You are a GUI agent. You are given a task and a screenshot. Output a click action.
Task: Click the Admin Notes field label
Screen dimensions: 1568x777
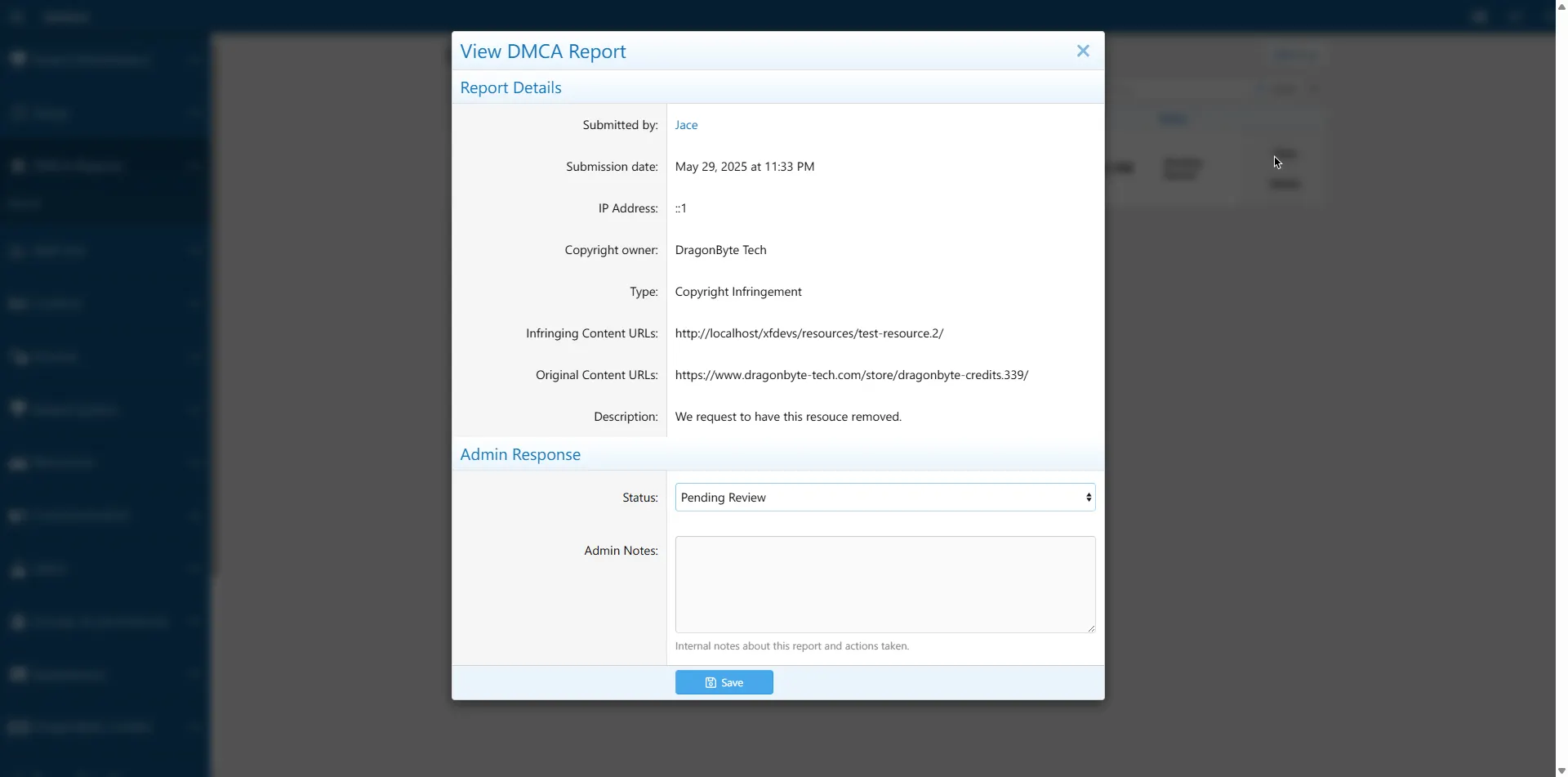click(621, 551)
